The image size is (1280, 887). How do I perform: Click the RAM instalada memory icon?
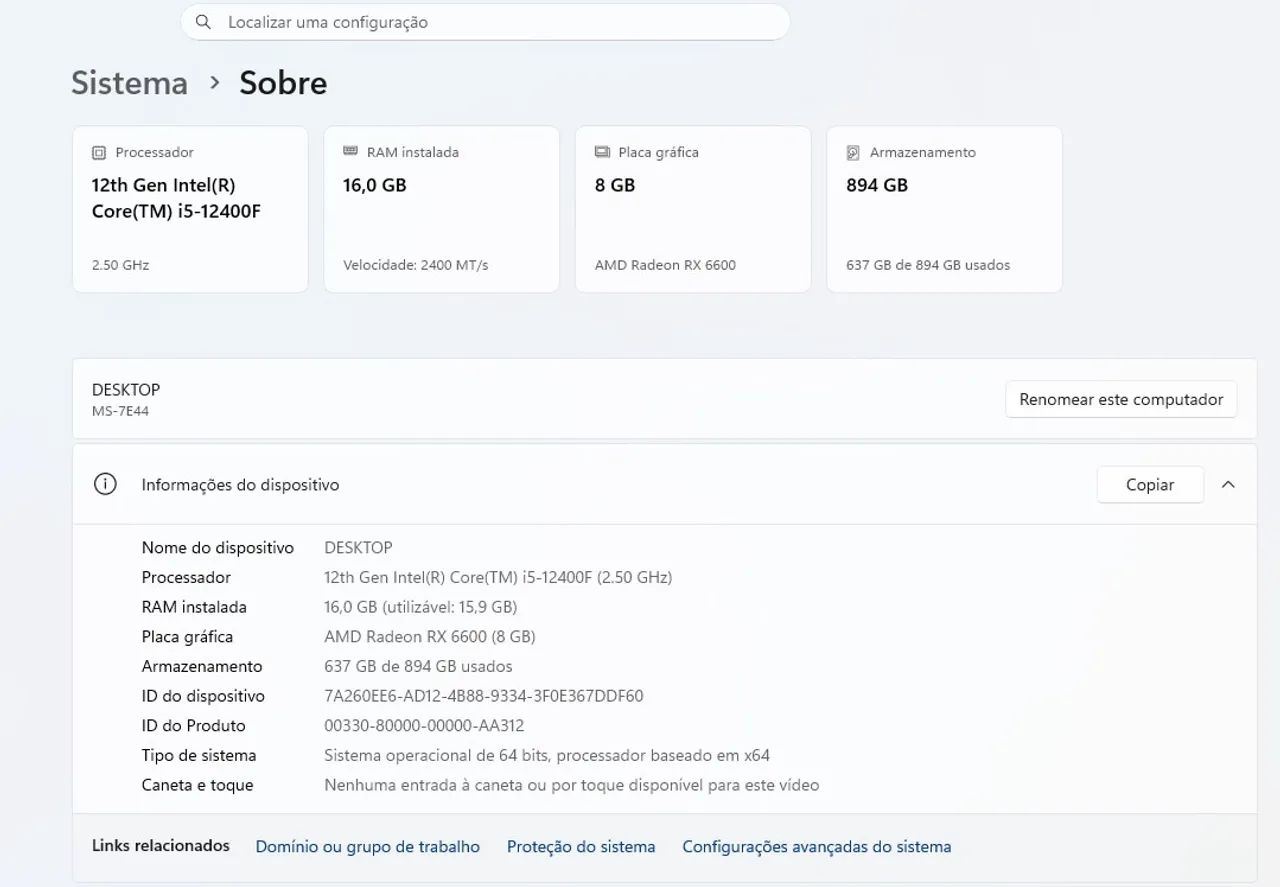(x=350, y=152)
